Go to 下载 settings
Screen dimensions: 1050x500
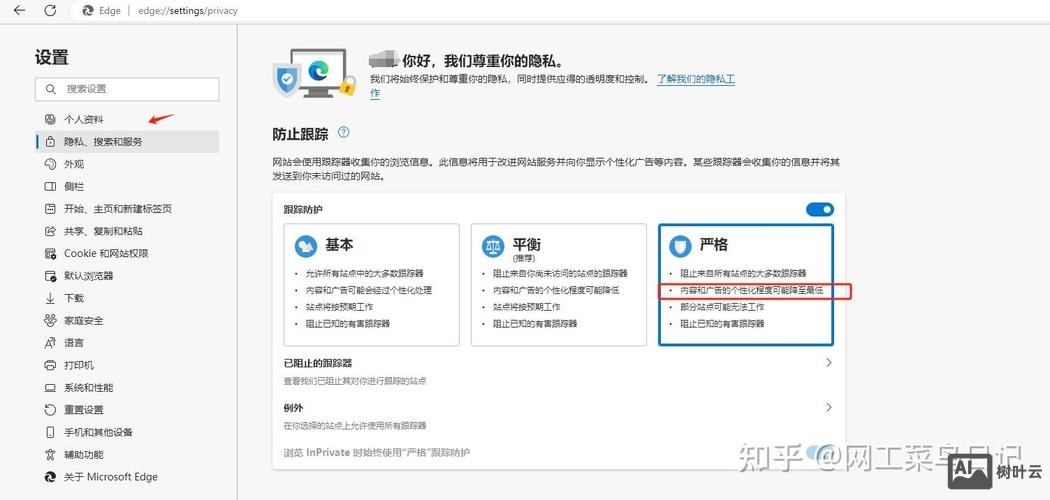(127, 299)
